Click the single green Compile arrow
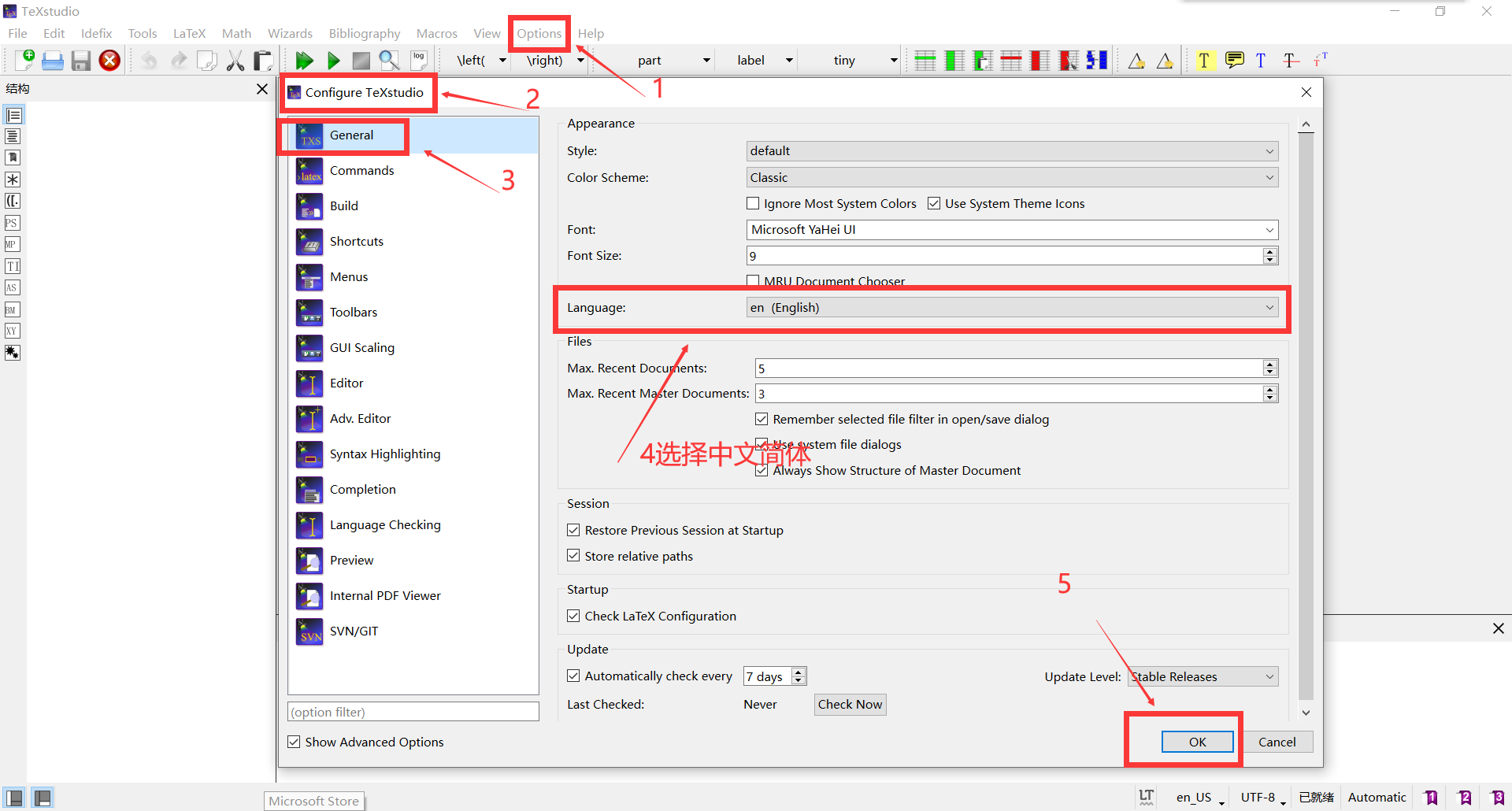Viewport: 1512px width, 811px height. point(333,61)
